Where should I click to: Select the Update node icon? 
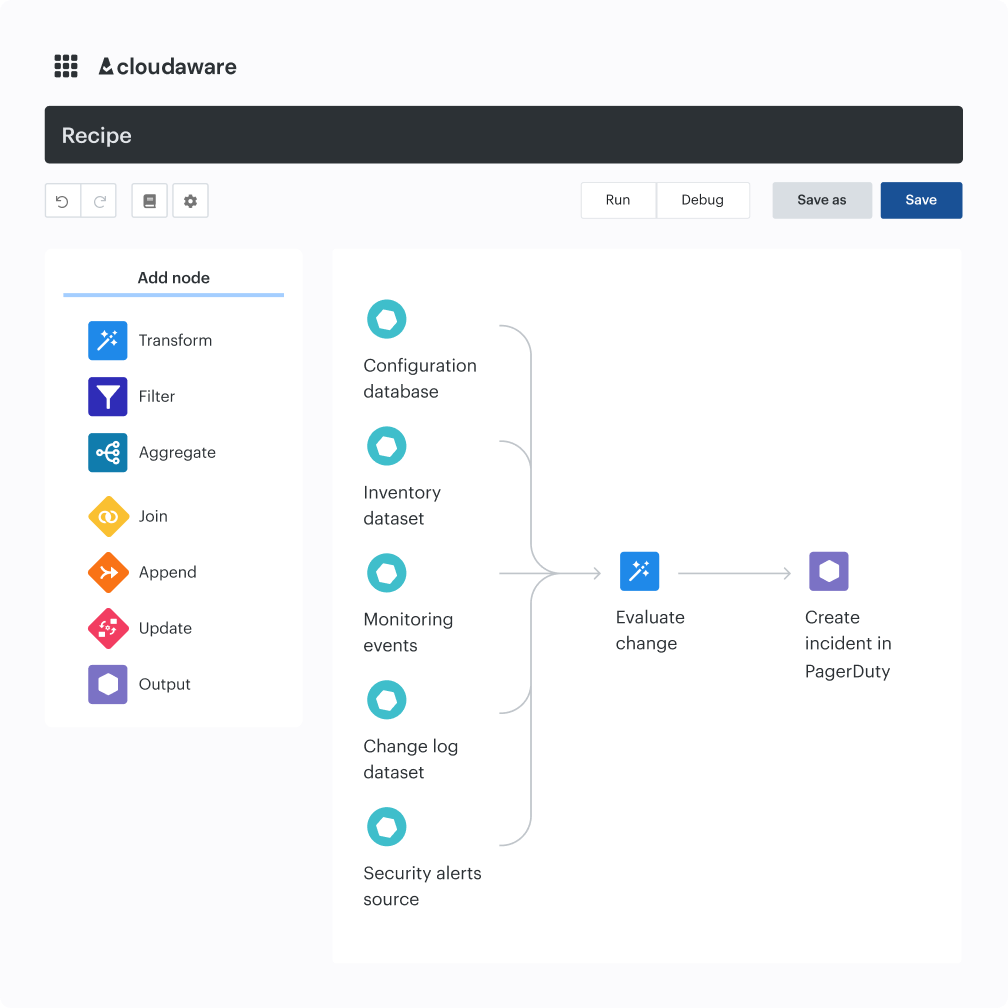[x=108, y=629]
